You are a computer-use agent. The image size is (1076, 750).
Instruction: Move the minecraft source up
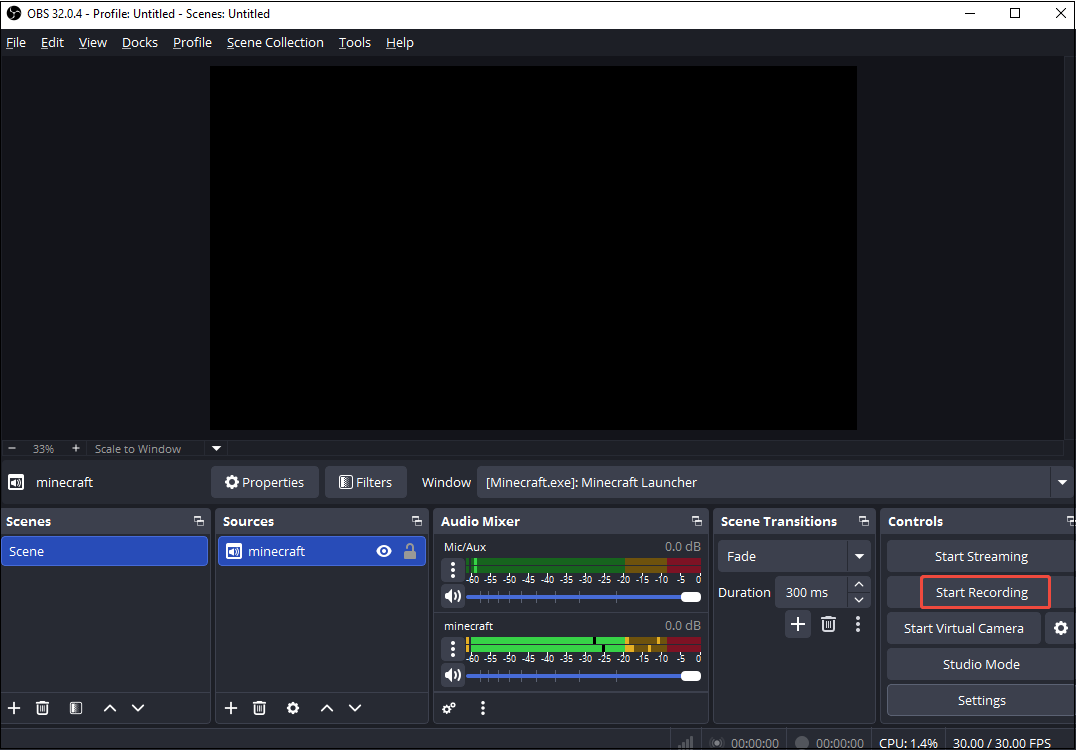point(327,708)
